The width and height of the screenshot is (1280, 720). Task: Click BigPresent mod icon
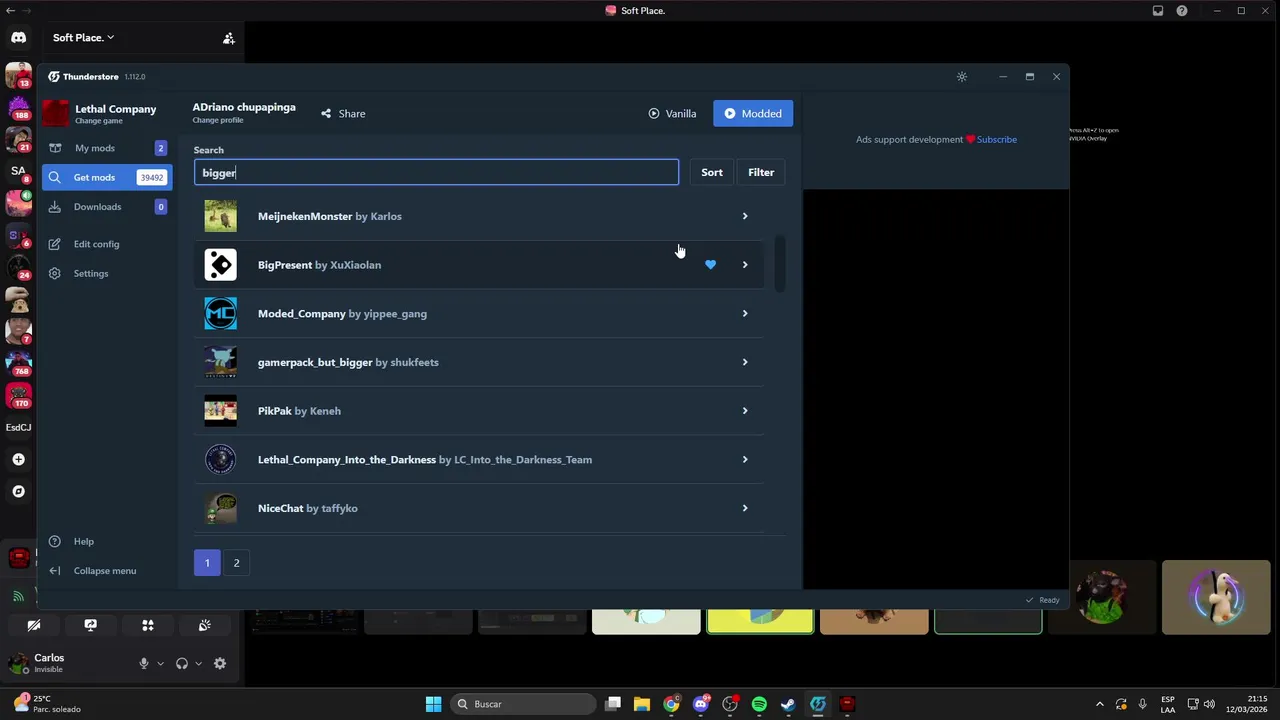click(220, 265)
